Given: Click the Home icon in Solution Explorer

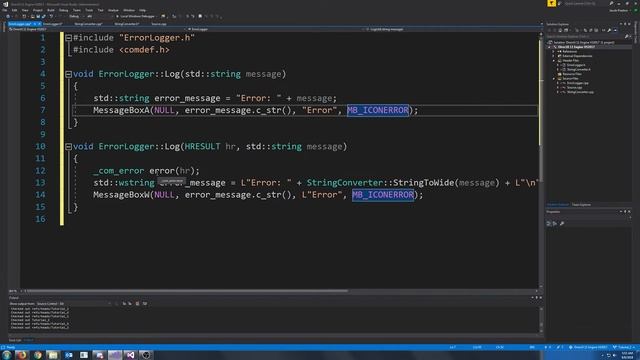Looking at the screenshot, I should tap(560, 30).
